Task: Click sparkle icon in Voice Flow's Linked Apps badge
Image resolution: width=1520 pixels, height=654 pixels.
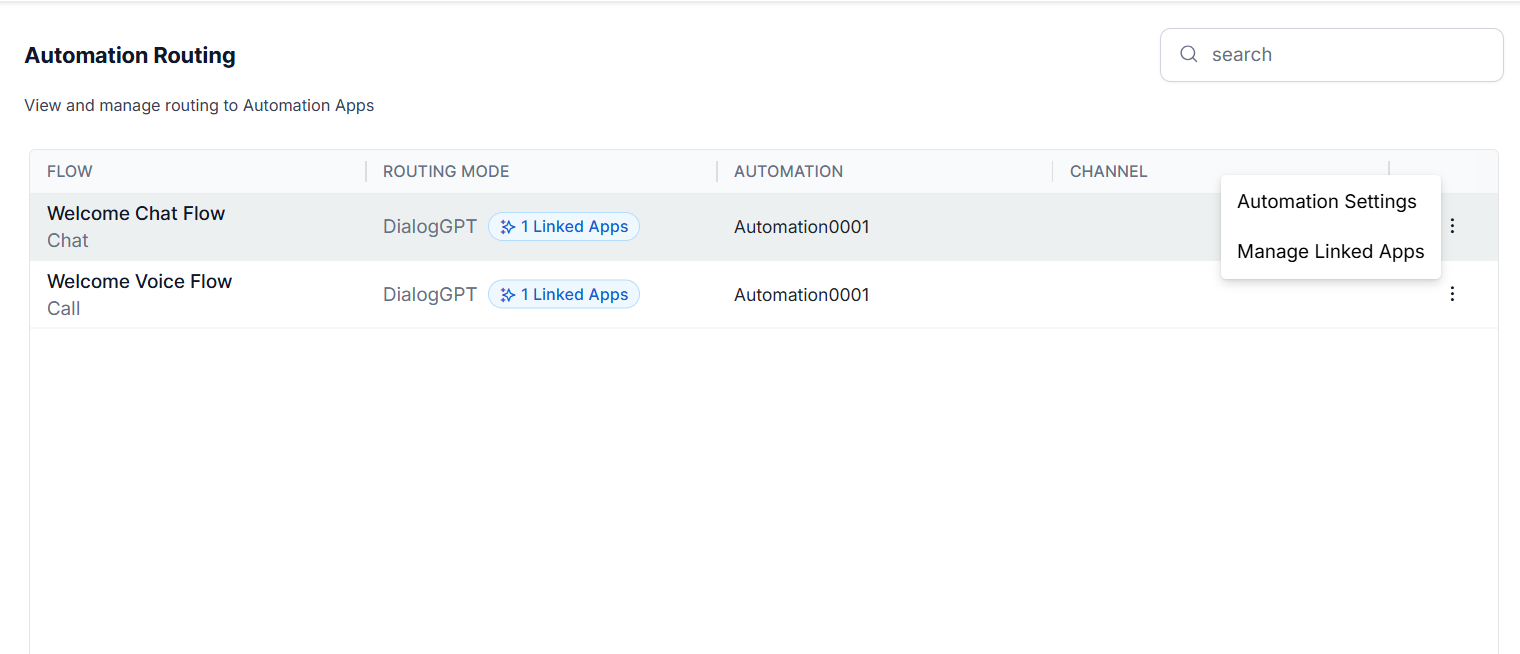Action: click(508, 295)
